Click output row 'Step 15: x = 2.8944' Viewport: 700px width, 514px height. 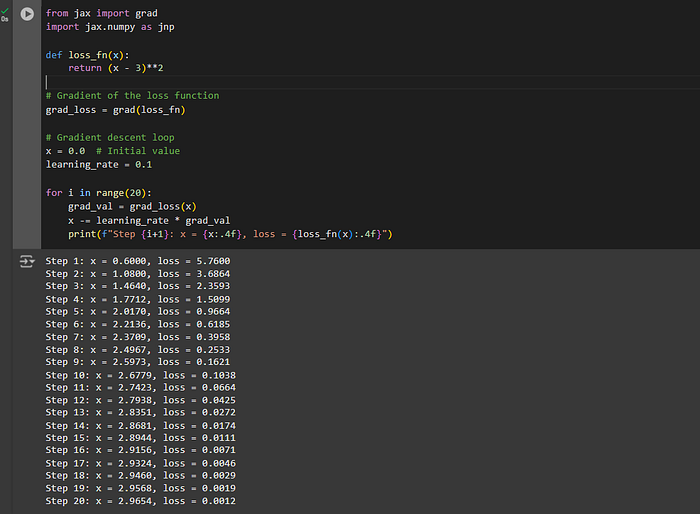click(141, 438)
